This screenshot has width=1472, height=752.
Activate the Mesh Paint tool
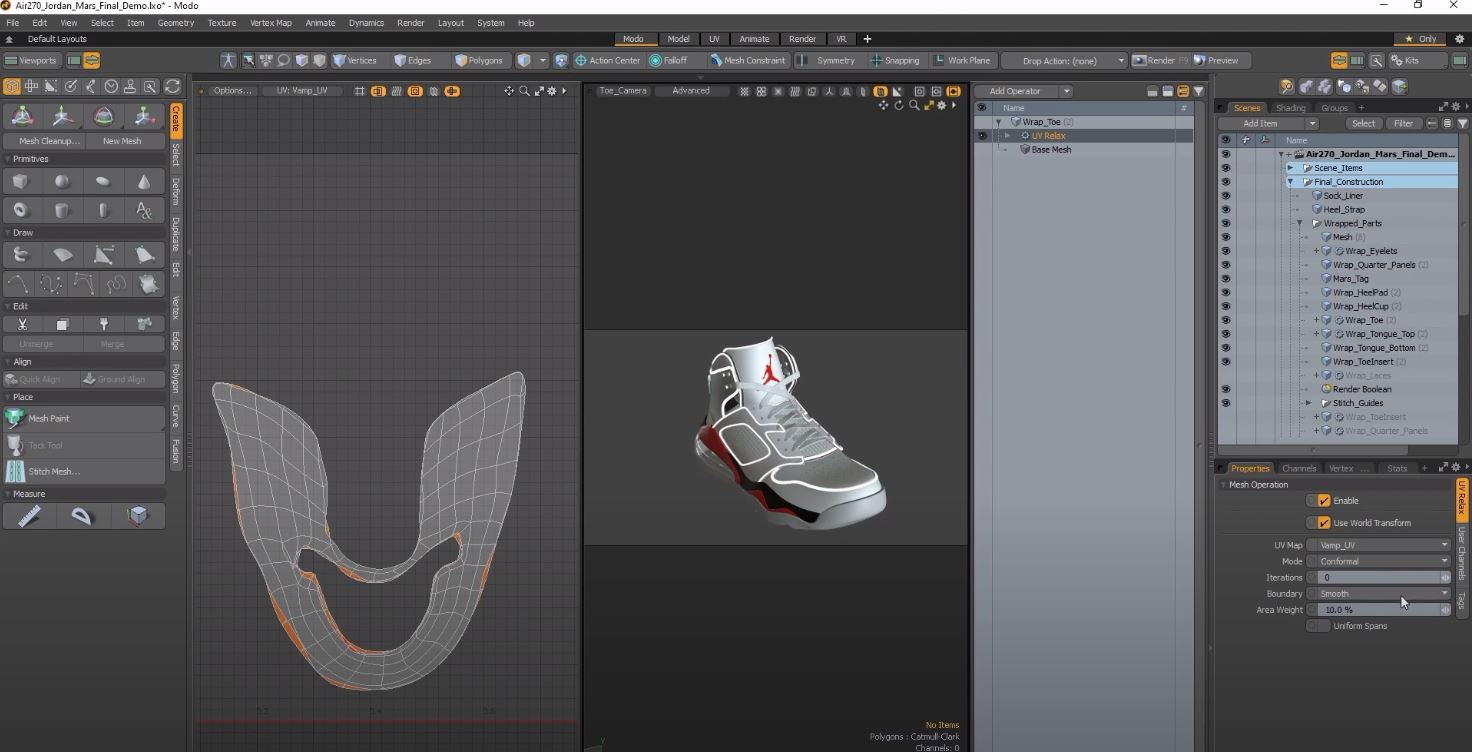(x=84, y=419)
